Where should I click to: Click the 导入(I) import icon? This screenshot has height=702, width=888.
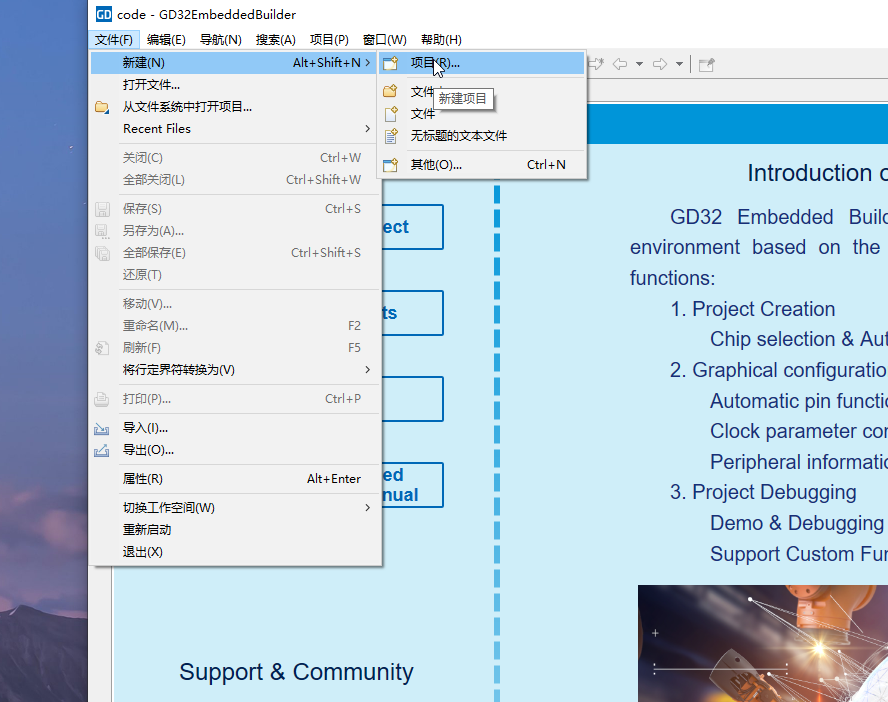pos(102,428)
